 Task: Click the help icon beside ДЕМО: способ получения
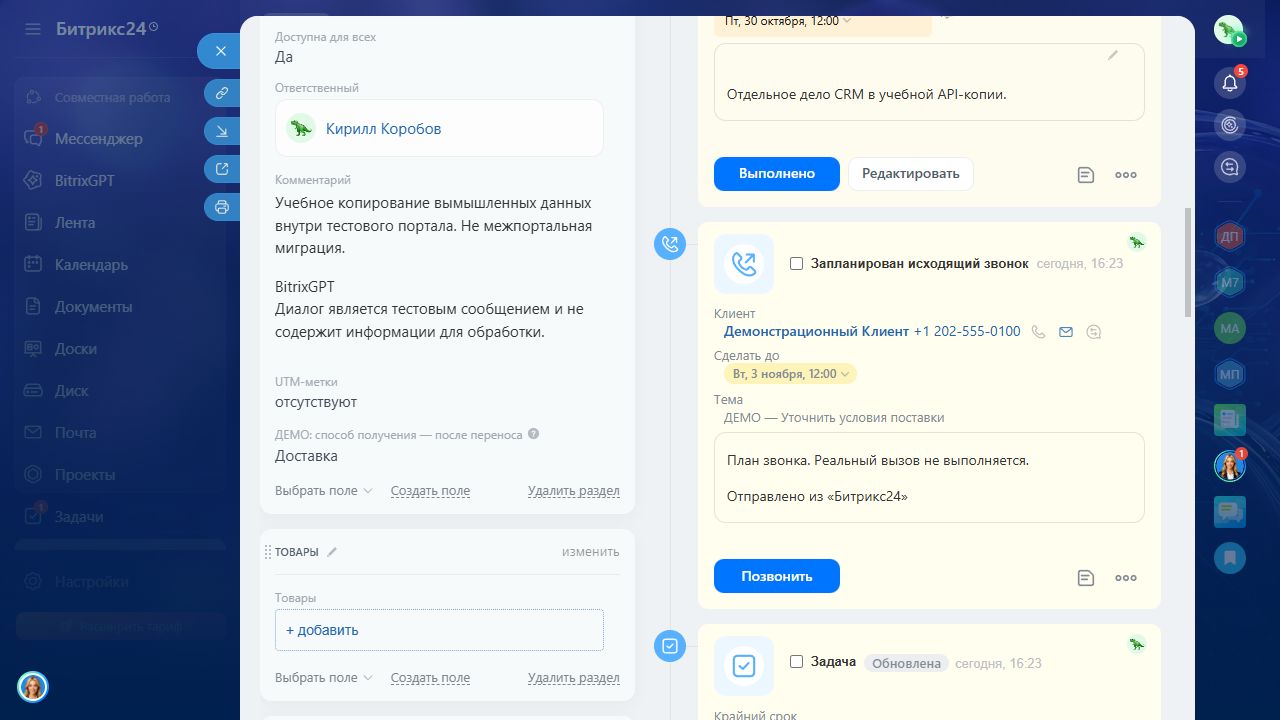click(x=533, y=434)
